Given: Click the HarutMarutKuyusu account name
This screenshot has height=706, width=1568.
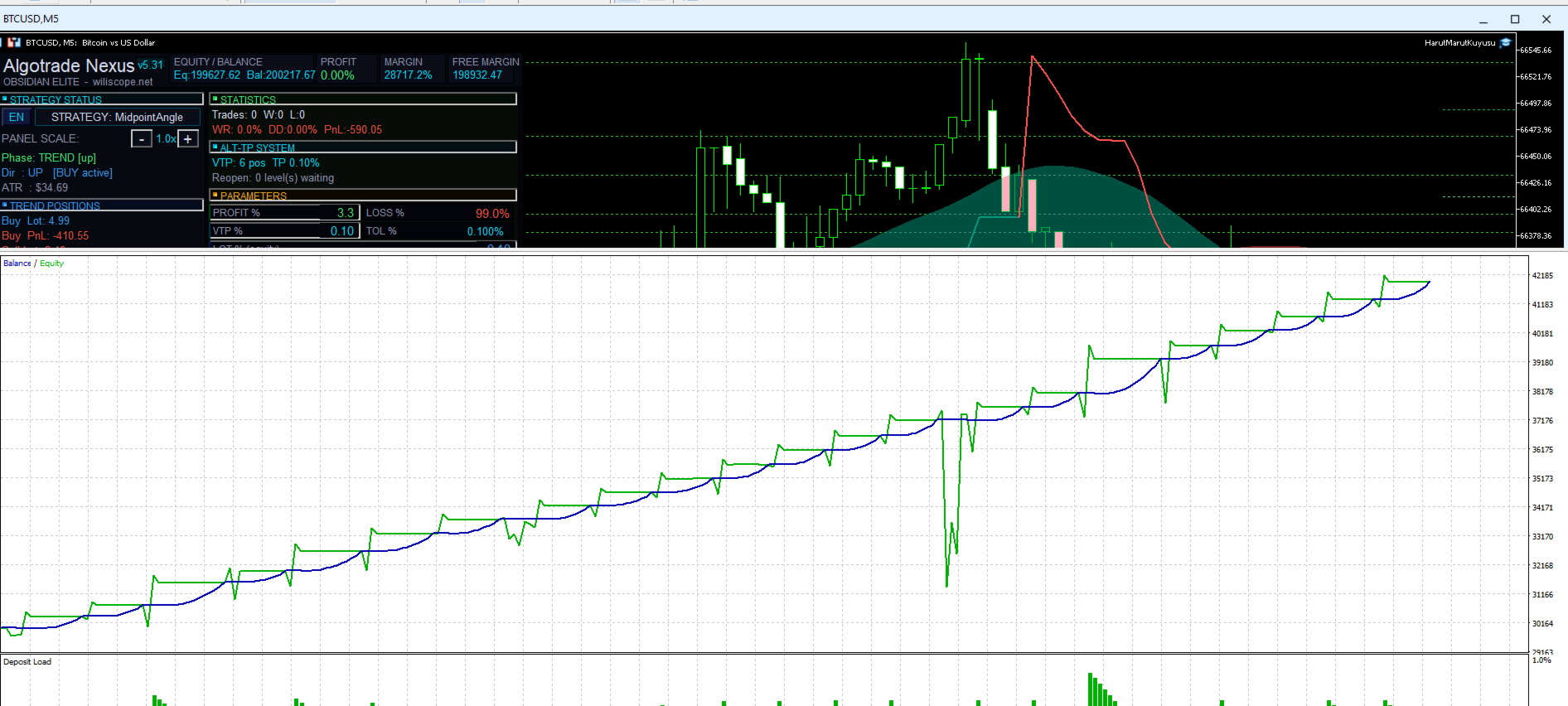Looking at the screenshot, I should pyautogui.click(x=1460, y=43).
